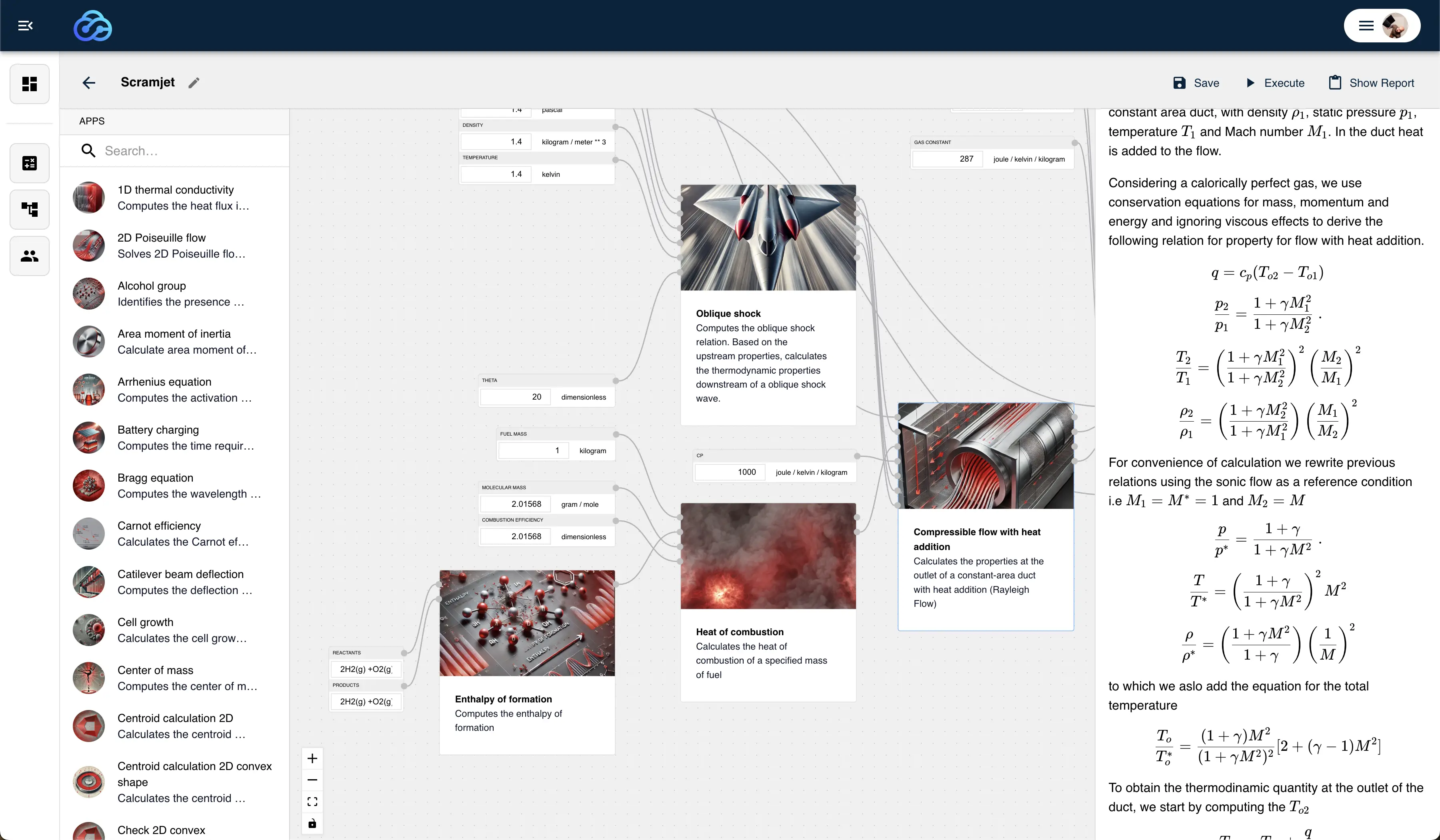The height and width of the screenshot is (840, 1440).
Task: Open the calculator apps icon
Action: click(30, 164)
